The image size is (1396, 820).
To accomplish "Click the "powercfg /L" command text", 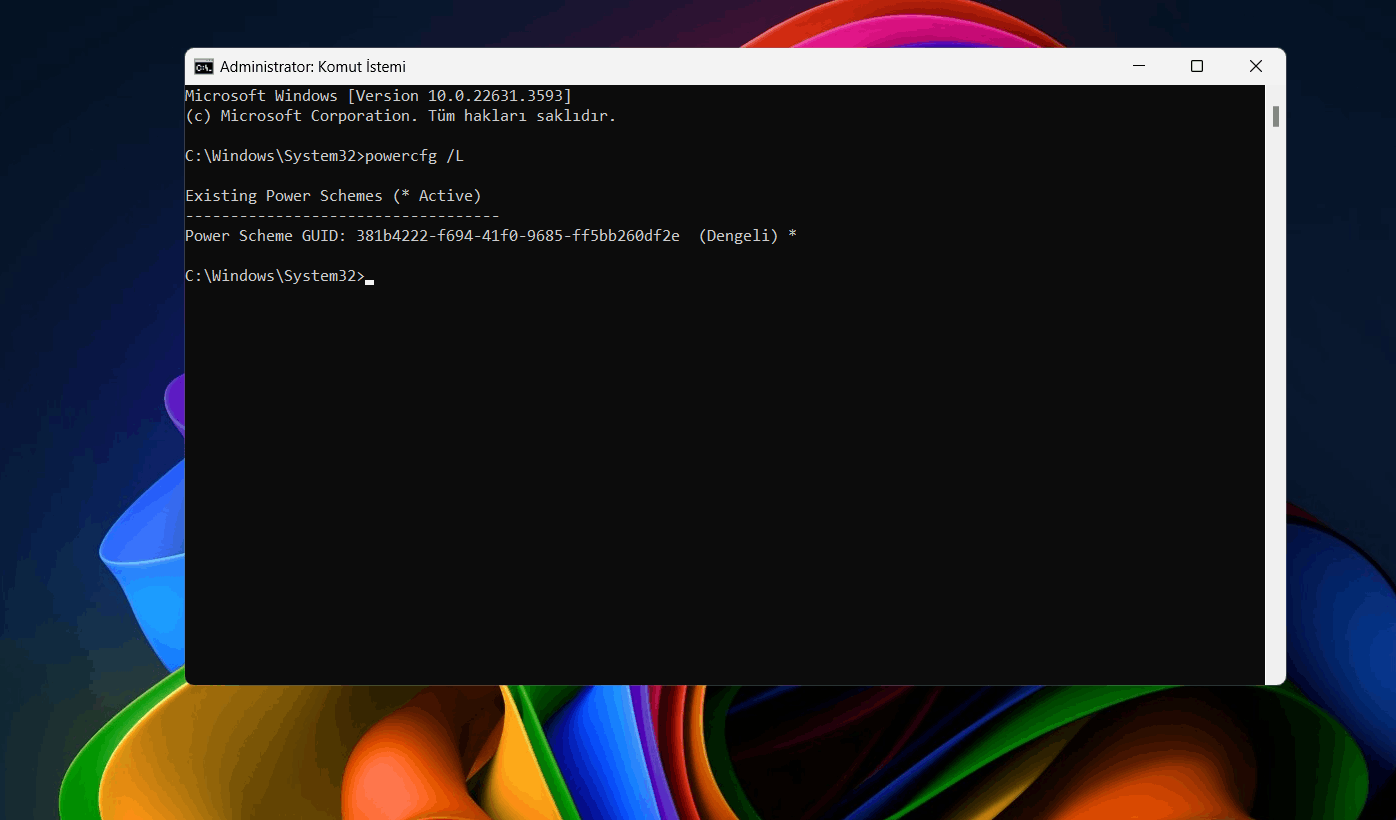I will pos(415,156).
